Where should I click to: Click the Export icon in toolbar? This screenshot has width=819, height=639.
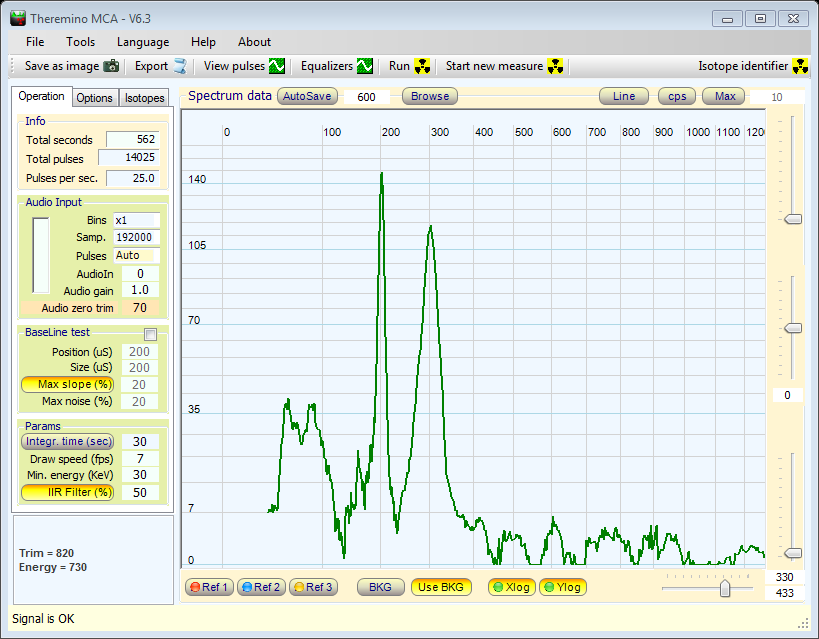180,66
